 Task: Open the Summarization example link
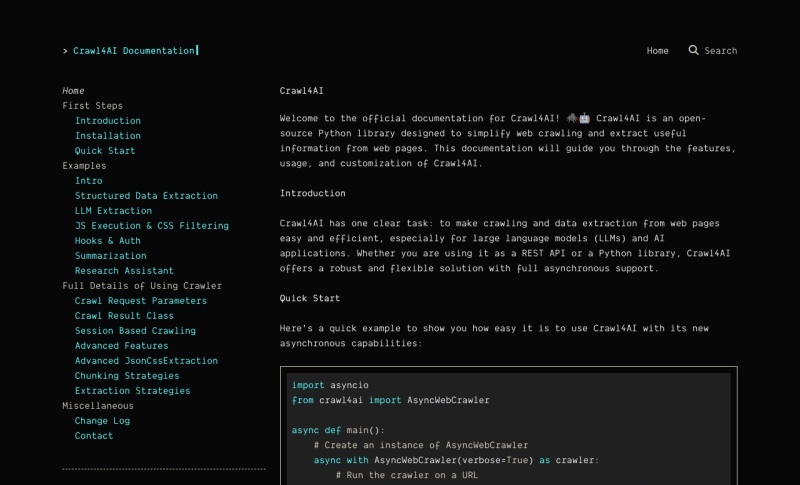click(x=110, y=256)
